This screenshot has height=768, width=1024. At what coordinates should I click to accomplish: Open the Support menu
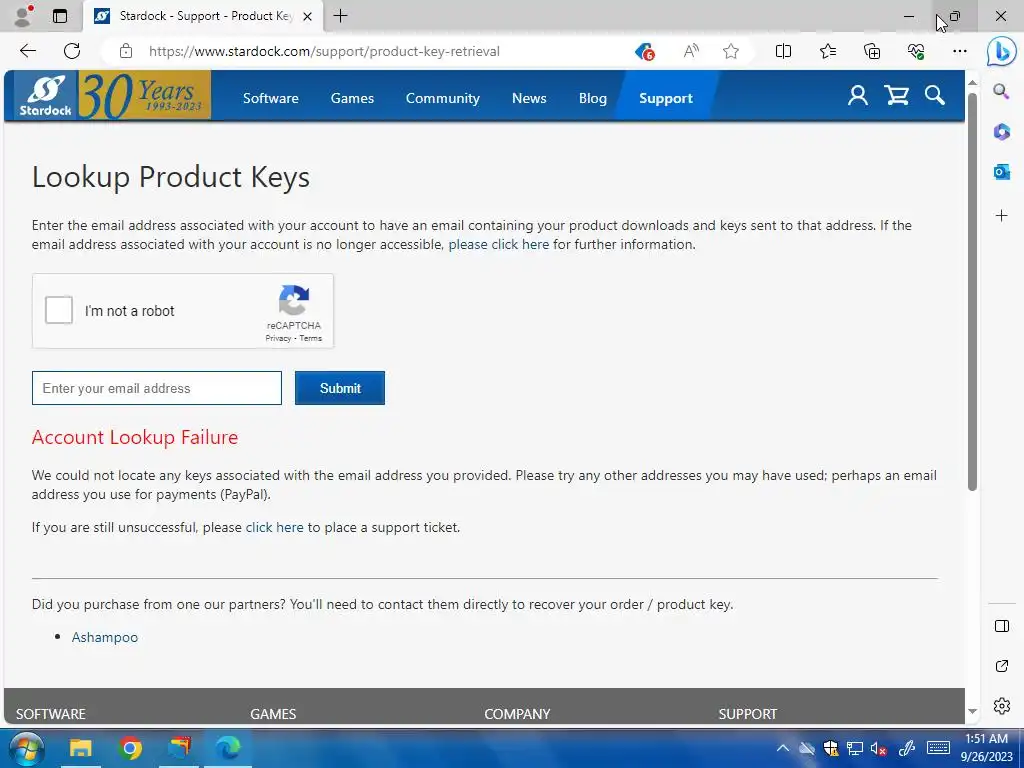pos(665,98)
